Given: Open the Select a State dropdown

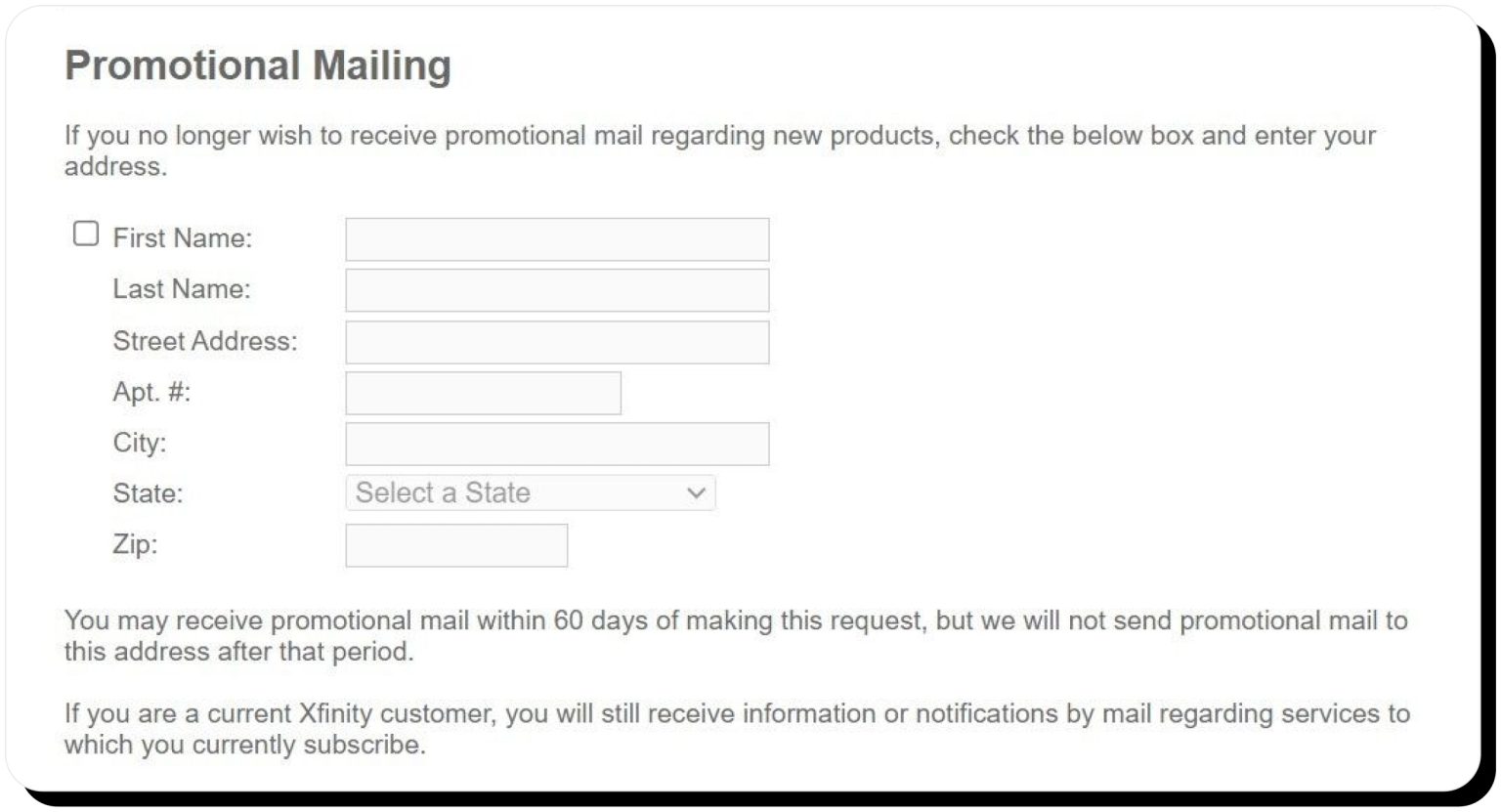Looking at the screenshot, I should 531,493.
